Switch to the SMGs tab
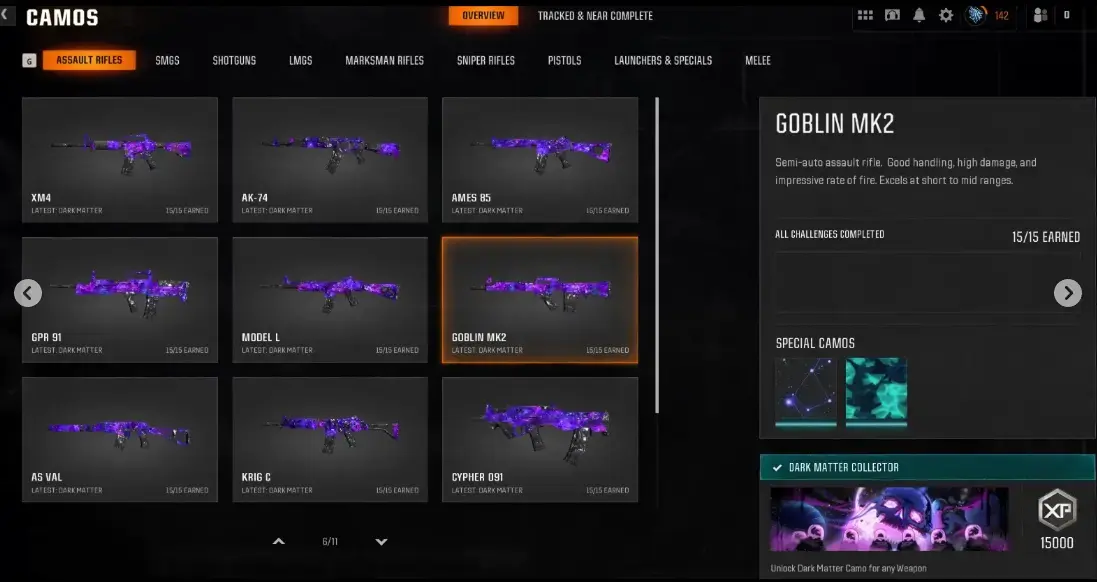The image size is (1097, 582). [x=167, y=61]
